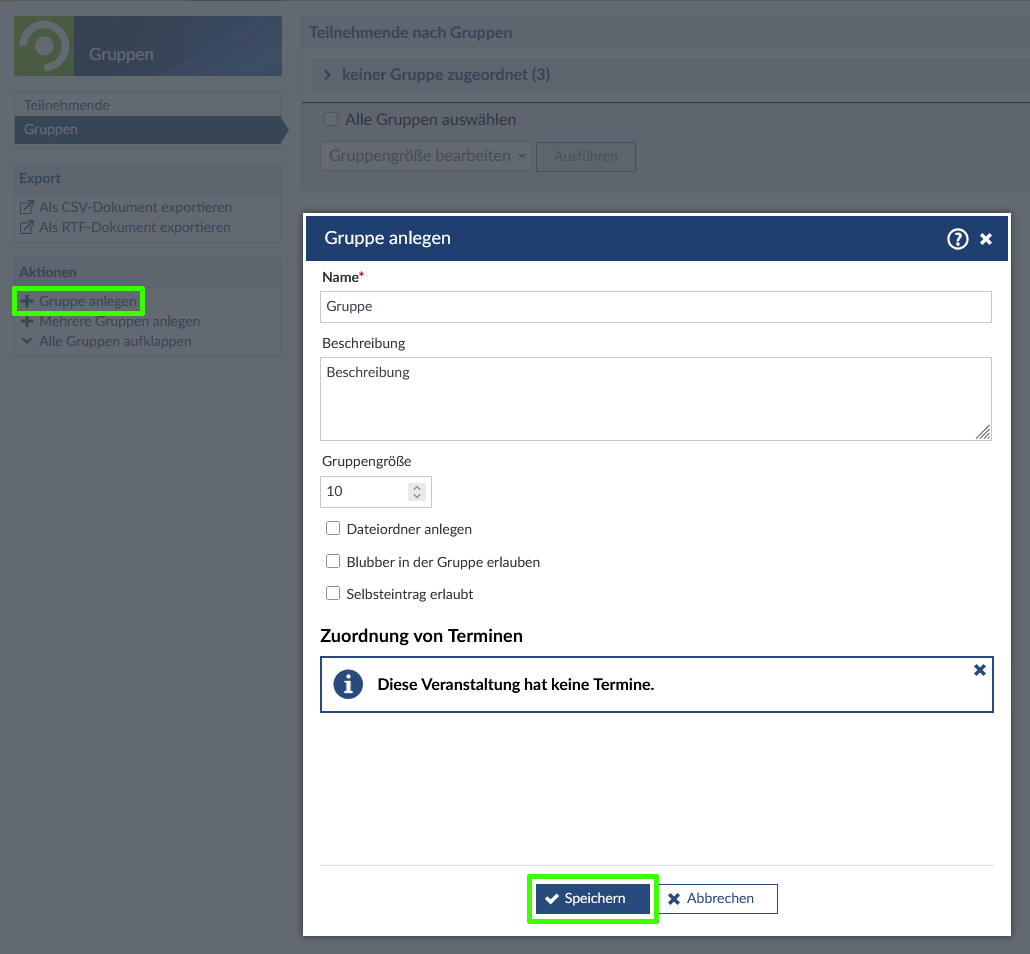Select the Gruppen sidebar tab
1030x954 pixels.
click(51, 129)
